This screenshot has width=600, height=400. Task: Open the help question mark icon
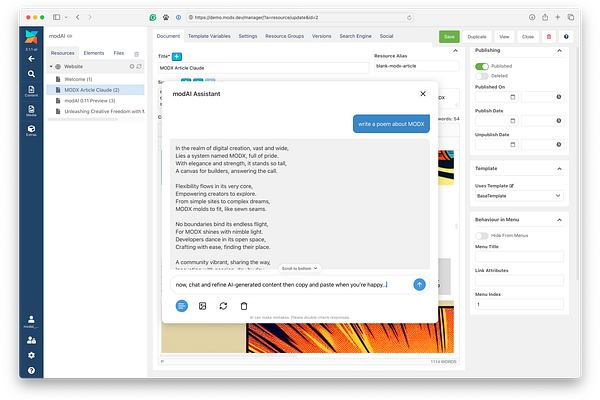31,370
